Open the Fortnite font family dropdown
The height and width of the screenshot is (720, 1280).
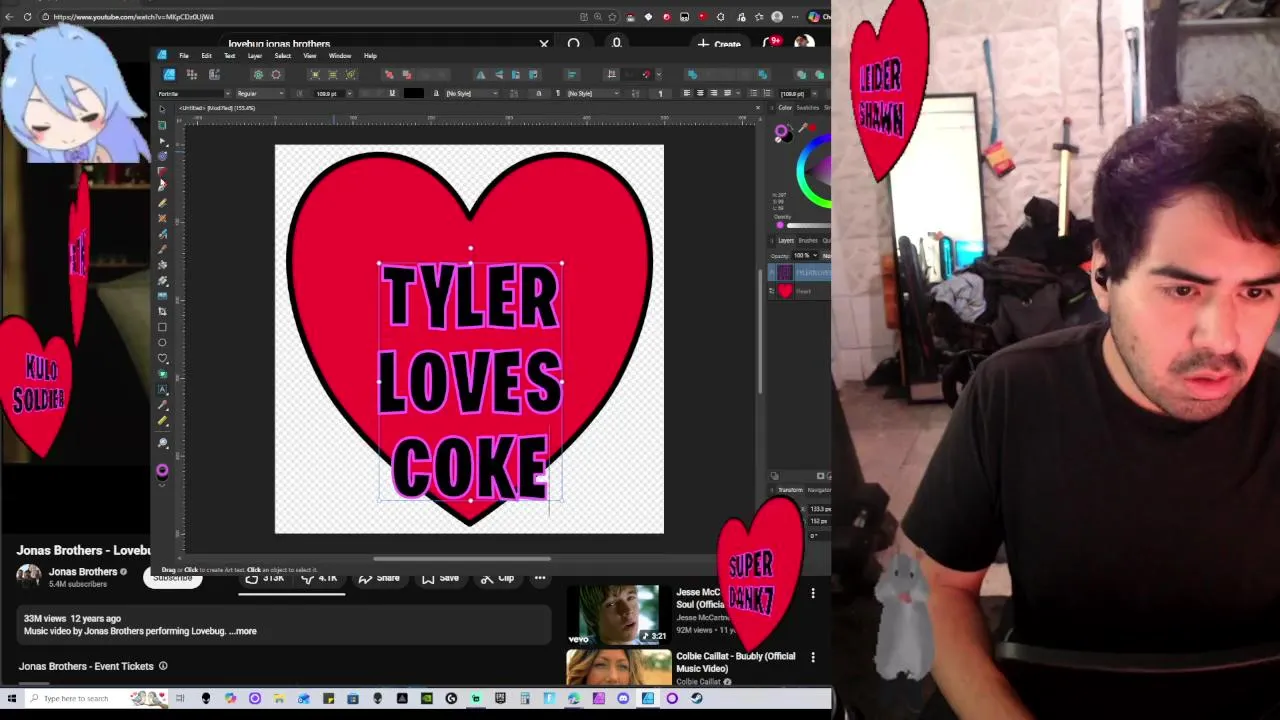tap(228, 94)
